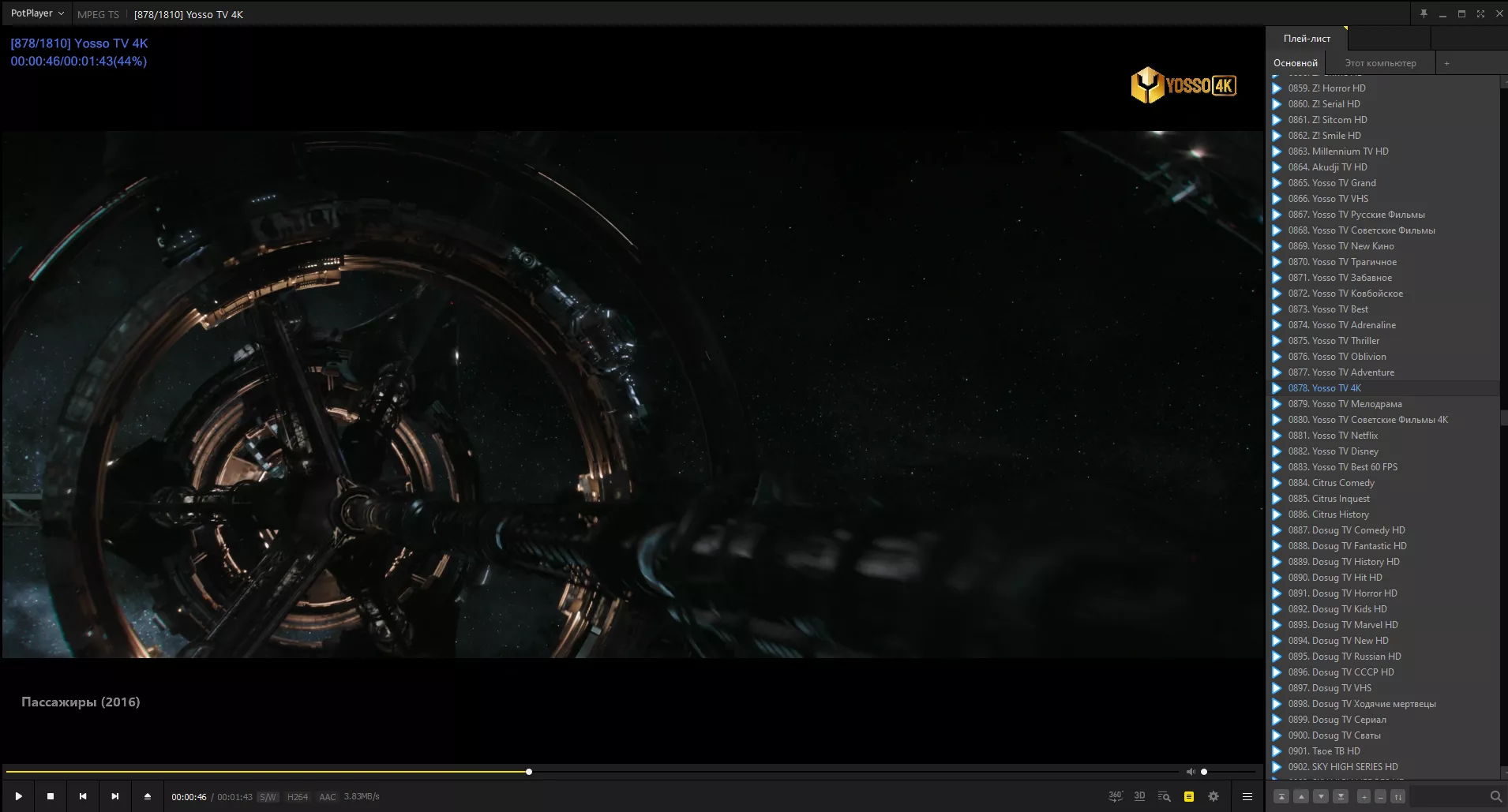The image size is (1508, 812).
Task: Move playlist item to the bottom
Action: [x=1341, y=796]
